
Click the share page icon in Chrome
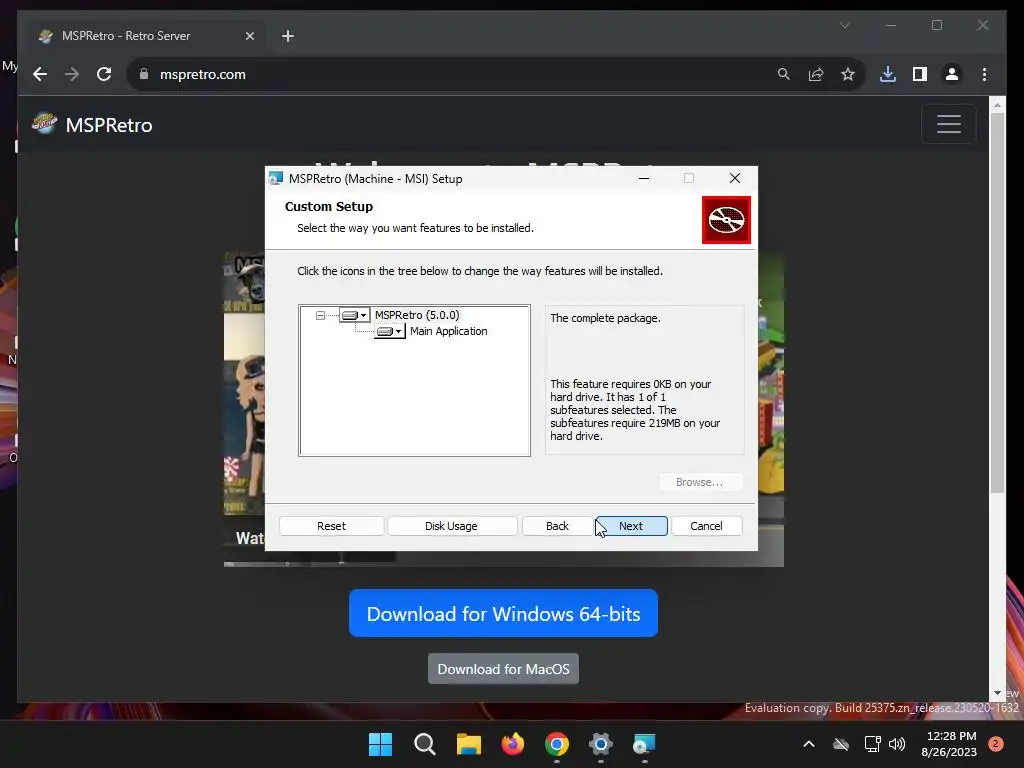click(816, 74)
